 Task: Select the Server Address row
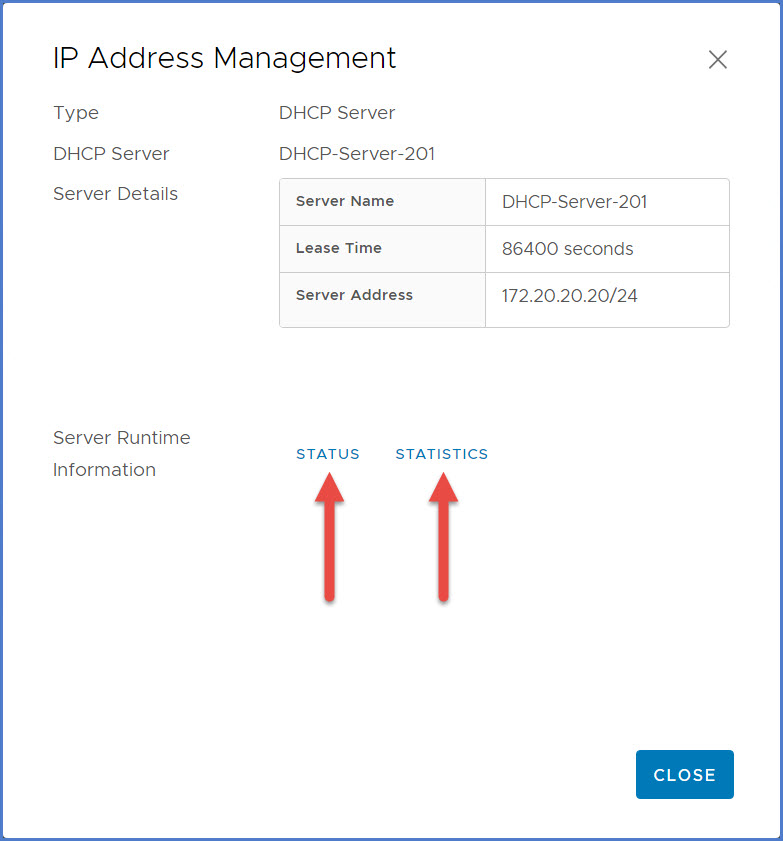pos(382,295)
